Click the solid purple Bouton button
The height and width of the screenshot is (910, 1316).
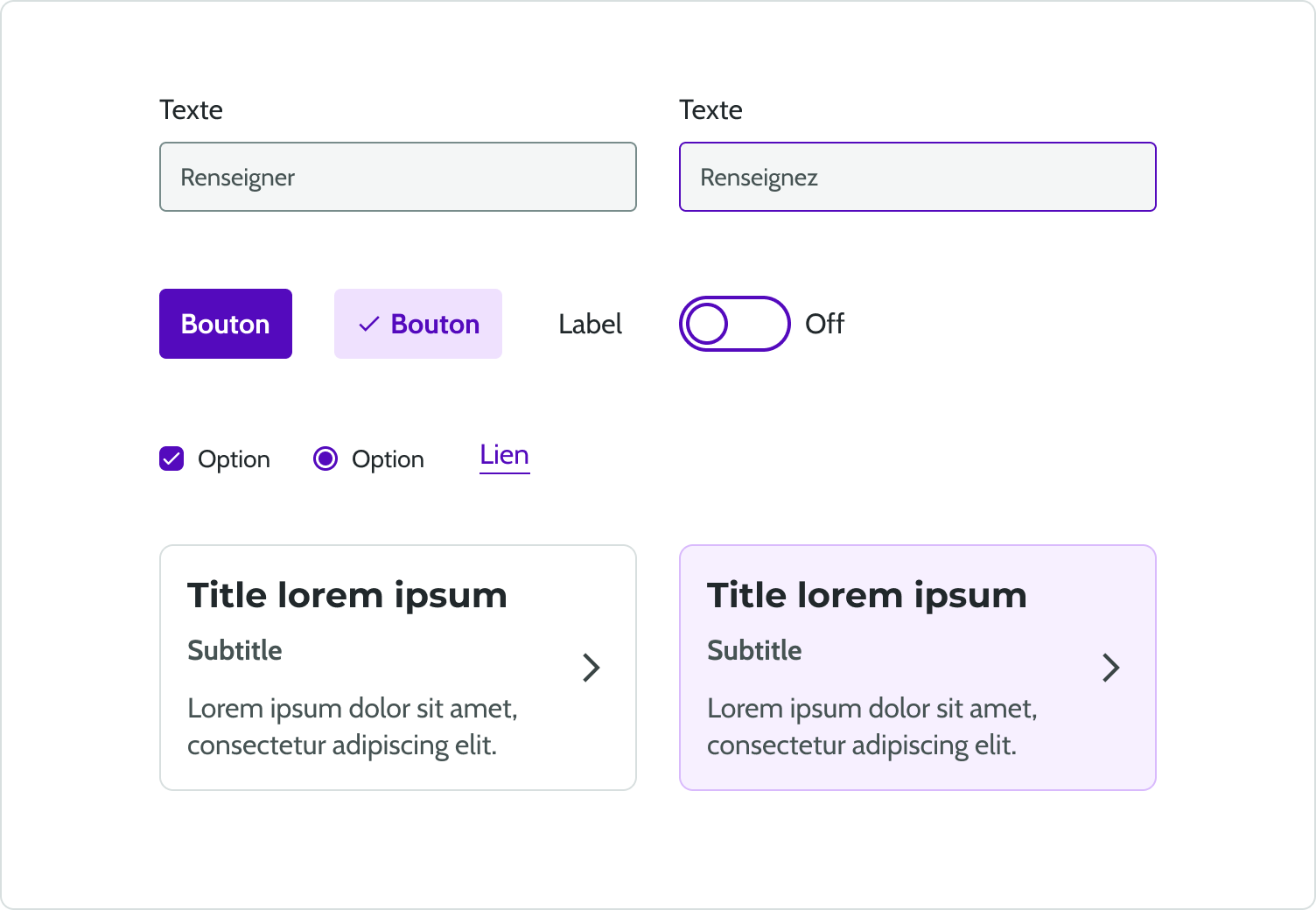click(225, 324)
